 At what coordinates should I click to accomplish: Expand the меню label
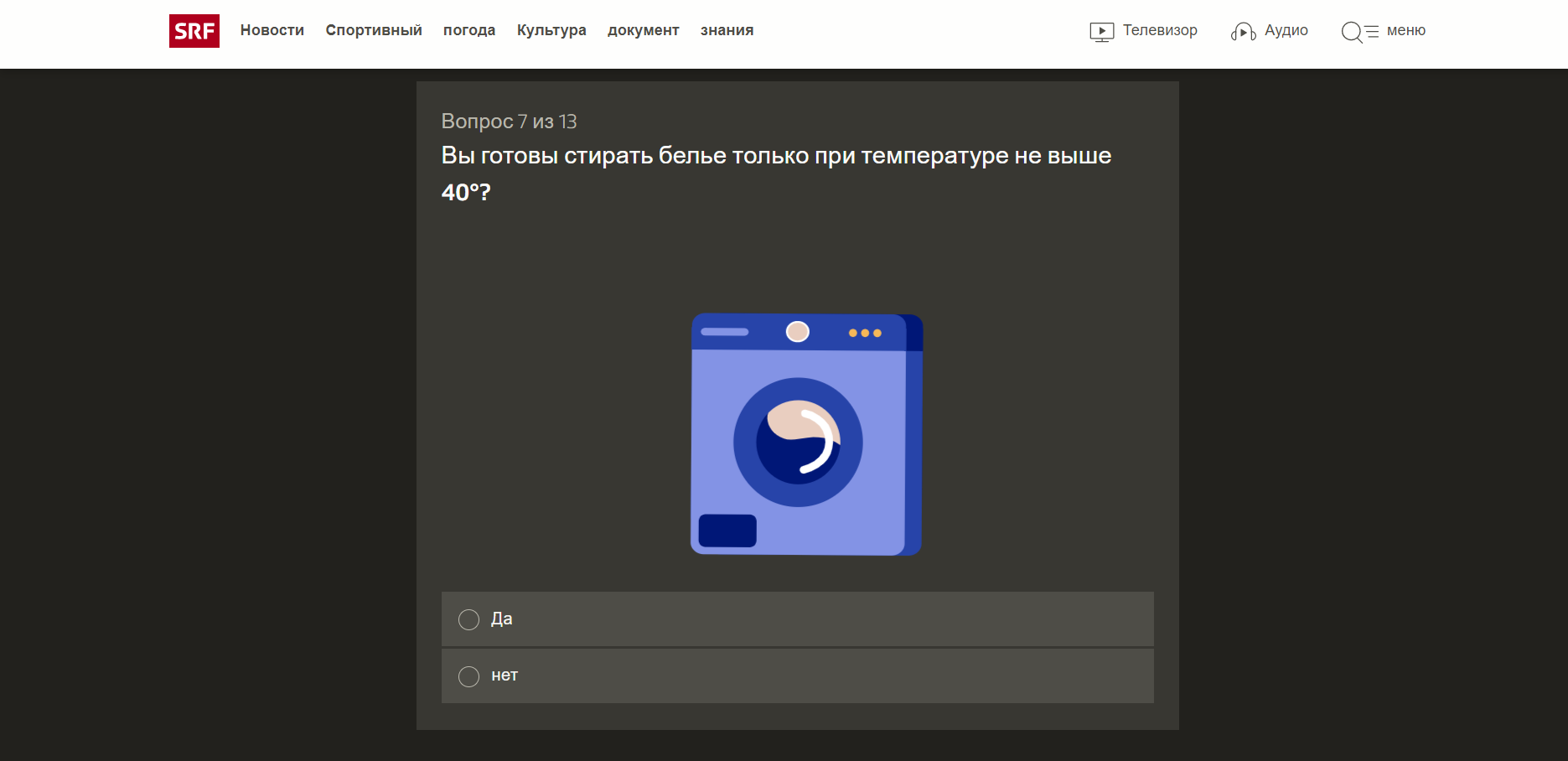[1405, 30]
